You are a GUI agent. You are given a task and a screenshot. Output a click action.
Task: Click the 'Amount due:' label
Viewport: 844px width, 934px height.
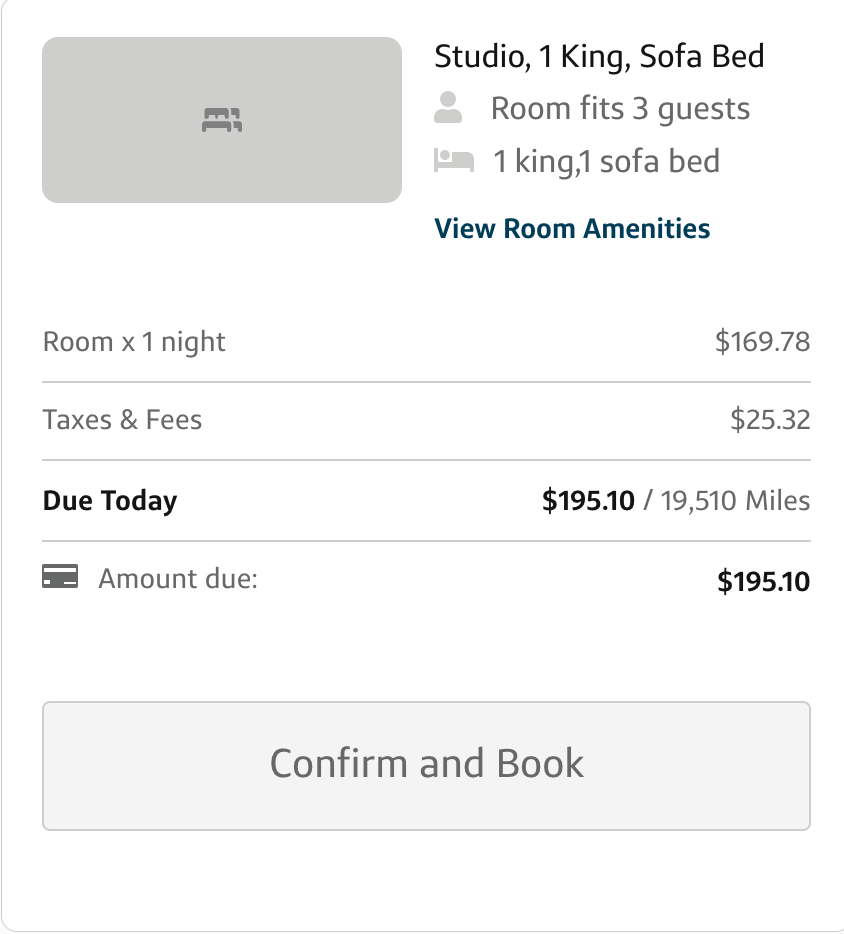[x=178, y=578]
